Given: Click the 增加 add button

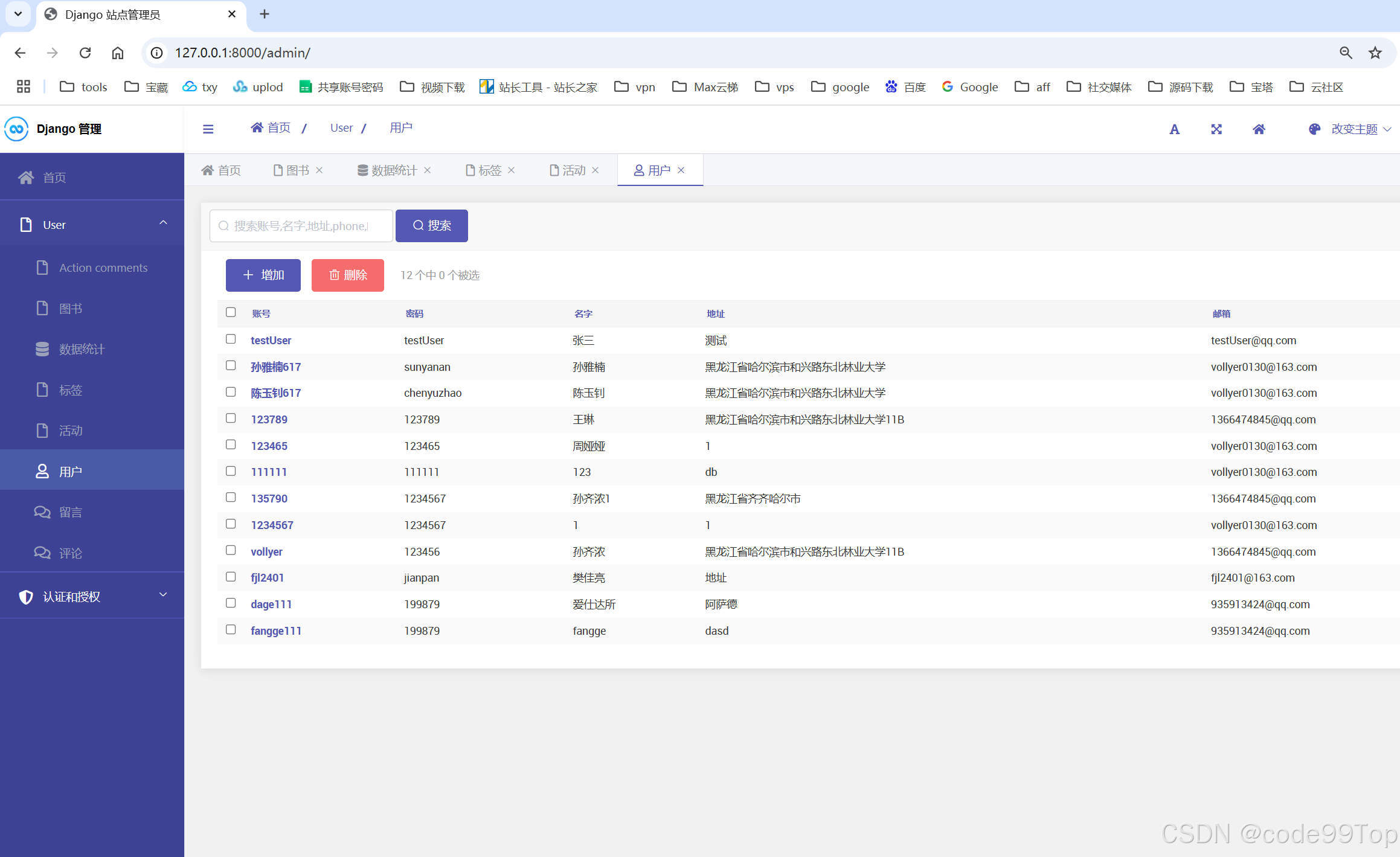Looking at the screenshot, I should point(263,275).
